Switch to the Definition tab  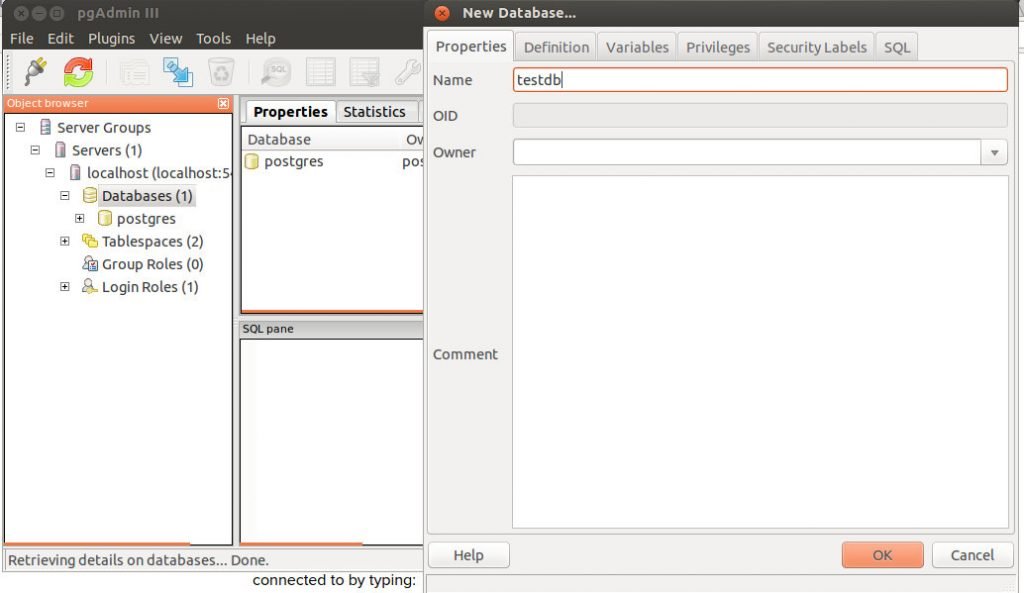[556, 46]
